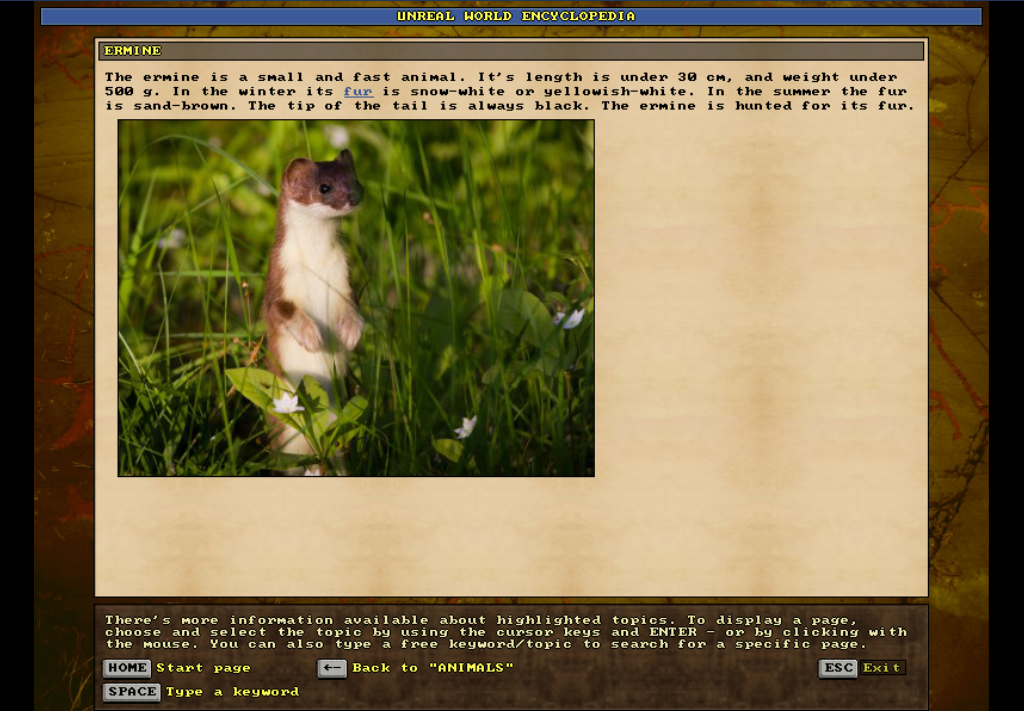Click the help instructions text at the bottom

tap(505, 632)
